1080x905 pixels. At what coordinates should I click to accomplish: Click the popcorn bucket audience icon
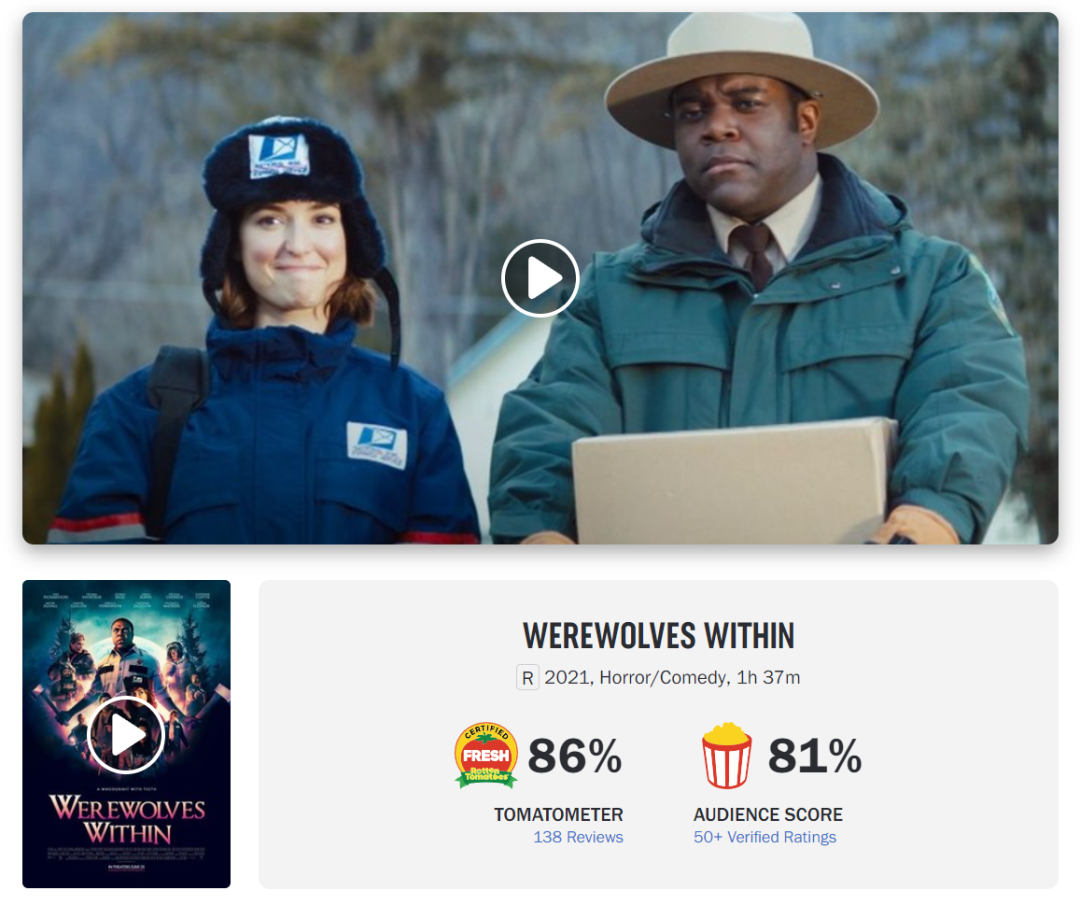tap(727, 756)
